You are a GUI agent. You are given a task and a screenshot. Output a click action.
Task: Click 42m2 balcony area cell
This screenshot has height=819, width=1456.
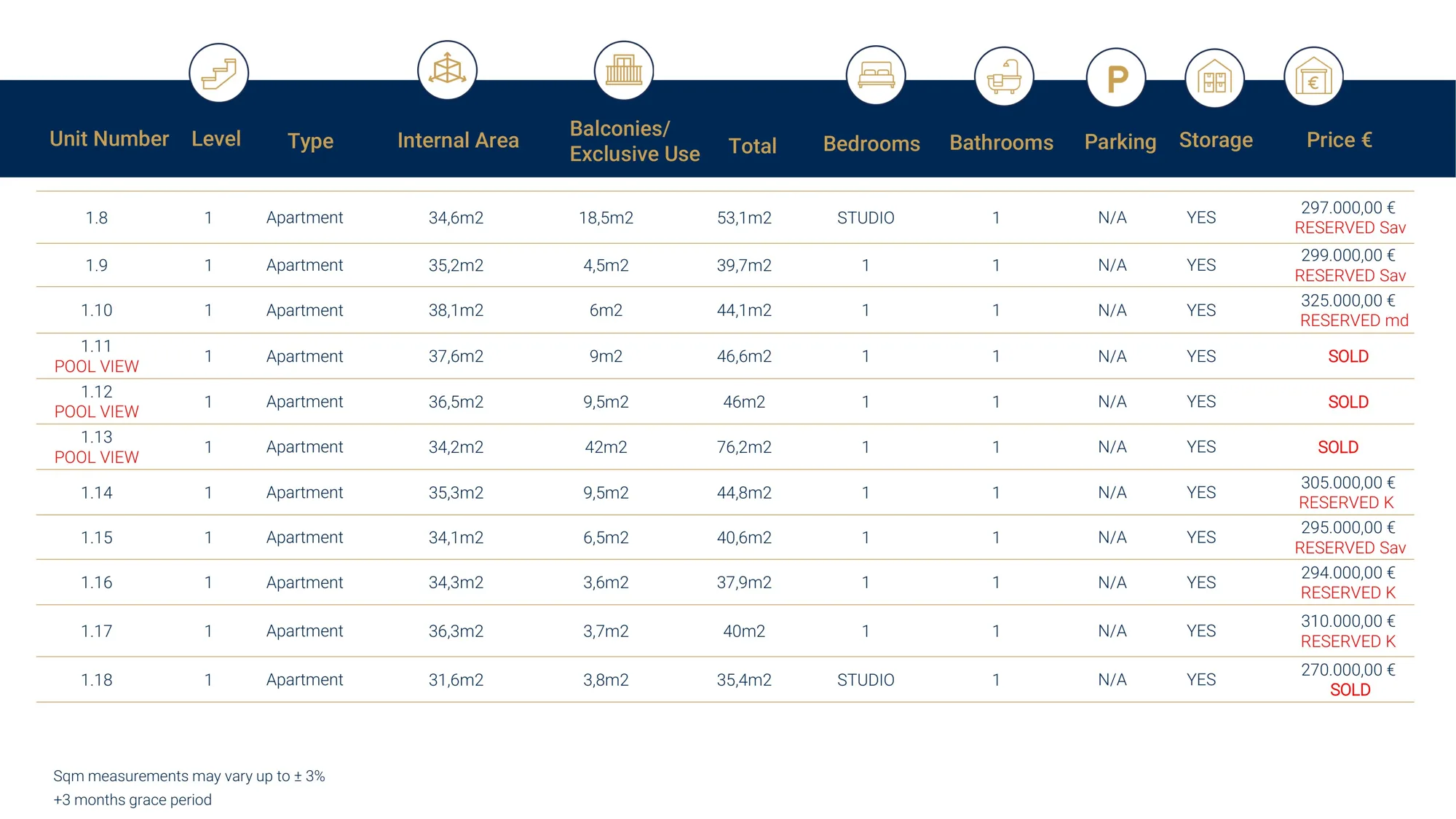tap(606, 447)
